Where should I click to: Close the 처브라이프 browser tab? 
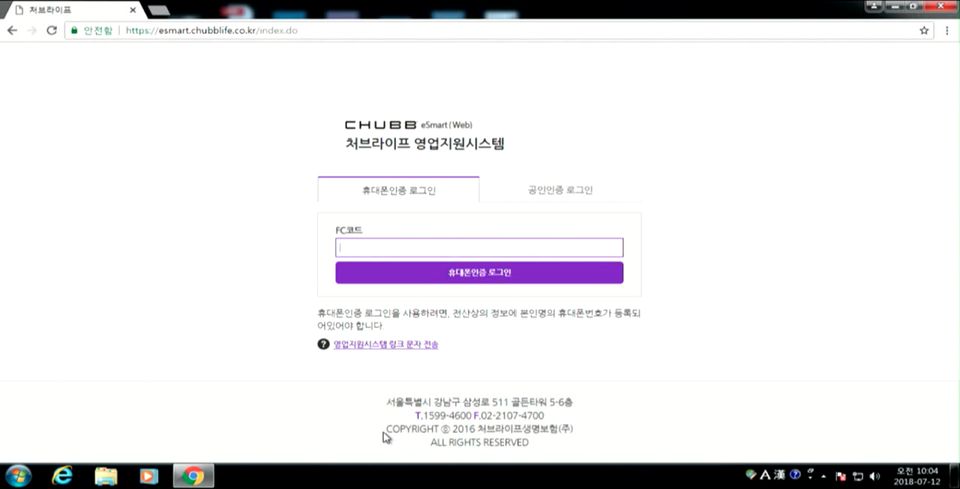click(x=133, y=10)
